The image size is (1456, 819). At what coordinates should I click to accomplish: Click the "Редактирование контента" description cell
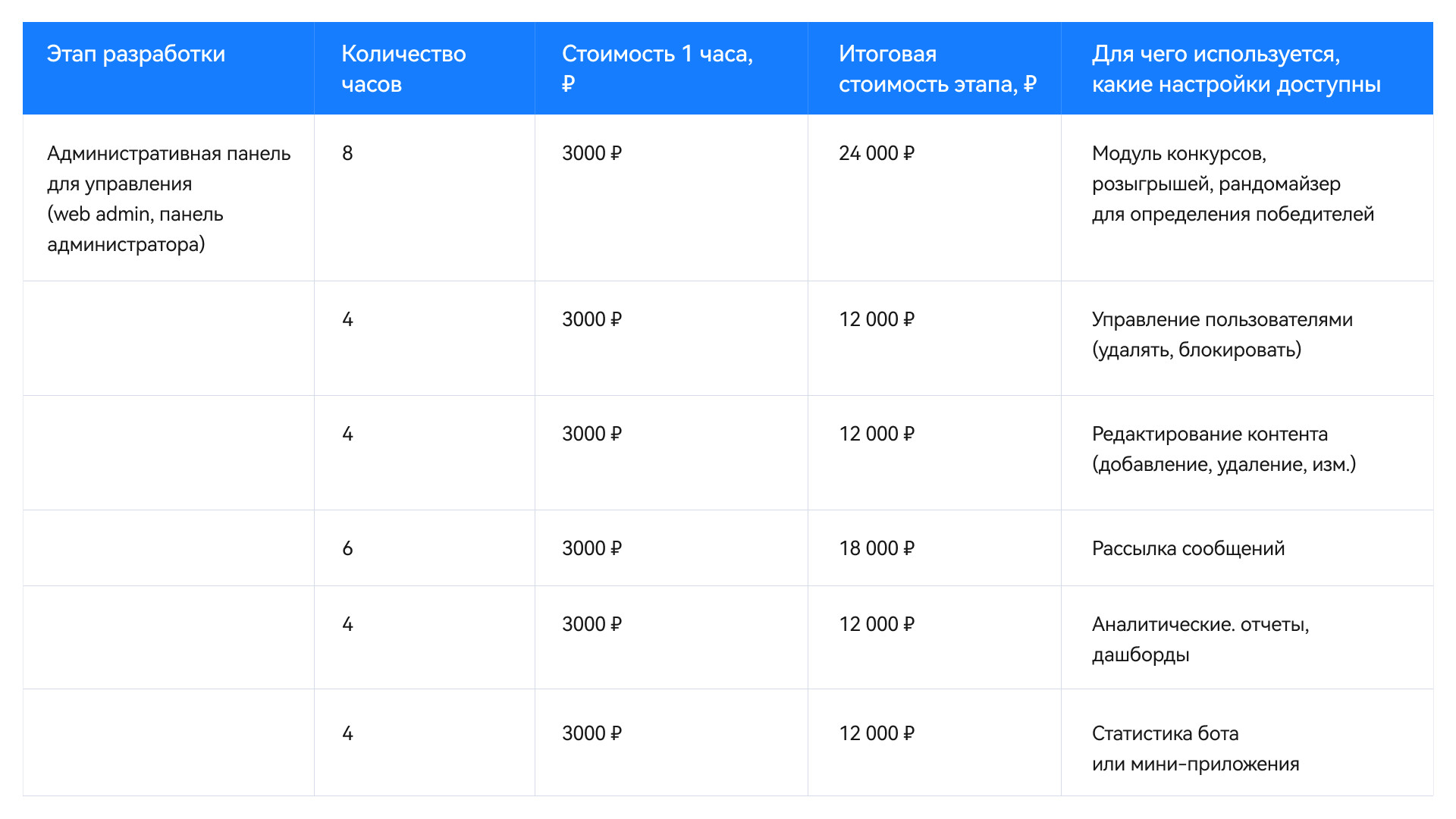[1223, 449]
